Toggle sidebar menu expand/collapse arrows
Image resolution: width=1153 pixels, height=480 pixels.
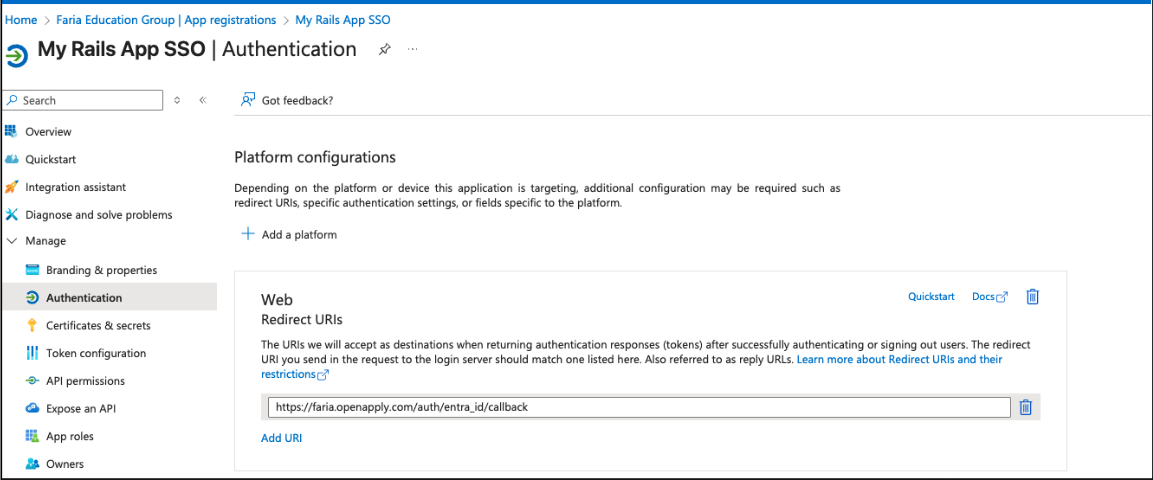(178, 100)
